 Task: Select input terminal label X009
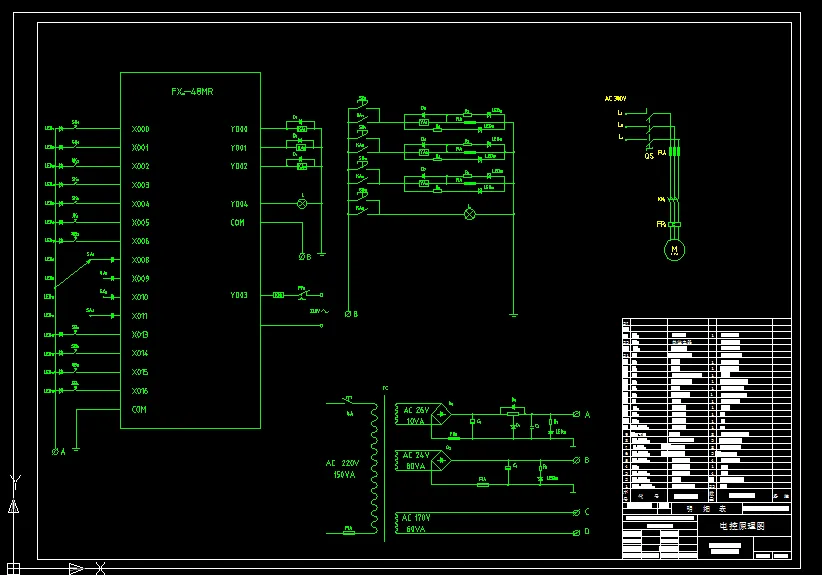(140, 278)
